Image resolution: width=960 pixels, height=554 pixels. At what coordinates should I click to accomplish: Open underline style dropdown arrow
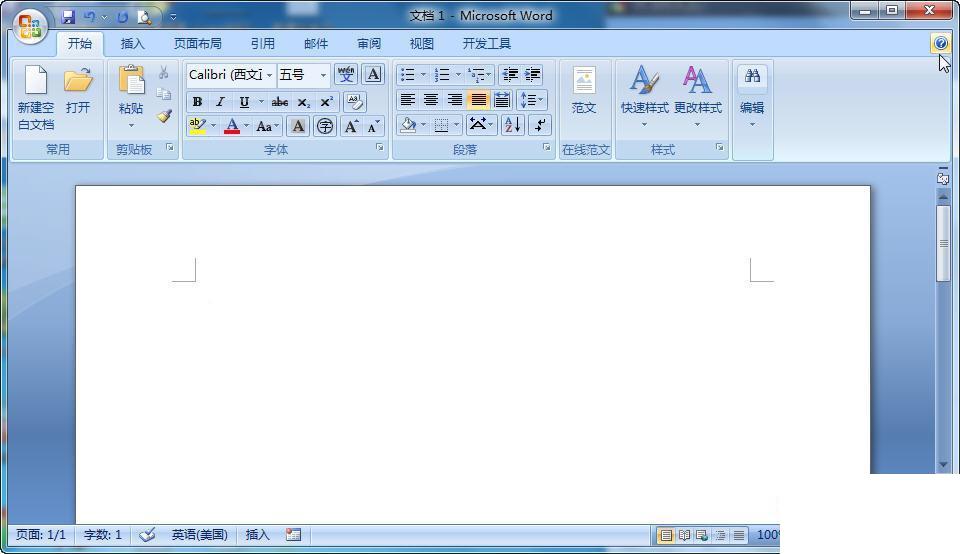(x=261, y=102)
